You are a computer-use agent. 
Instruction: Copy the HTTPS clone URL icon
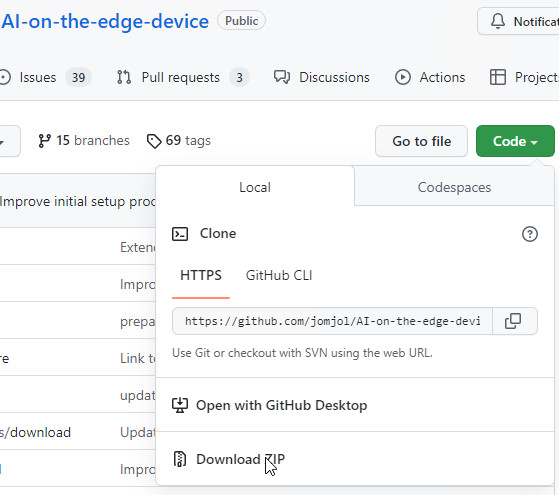point(514,321)
